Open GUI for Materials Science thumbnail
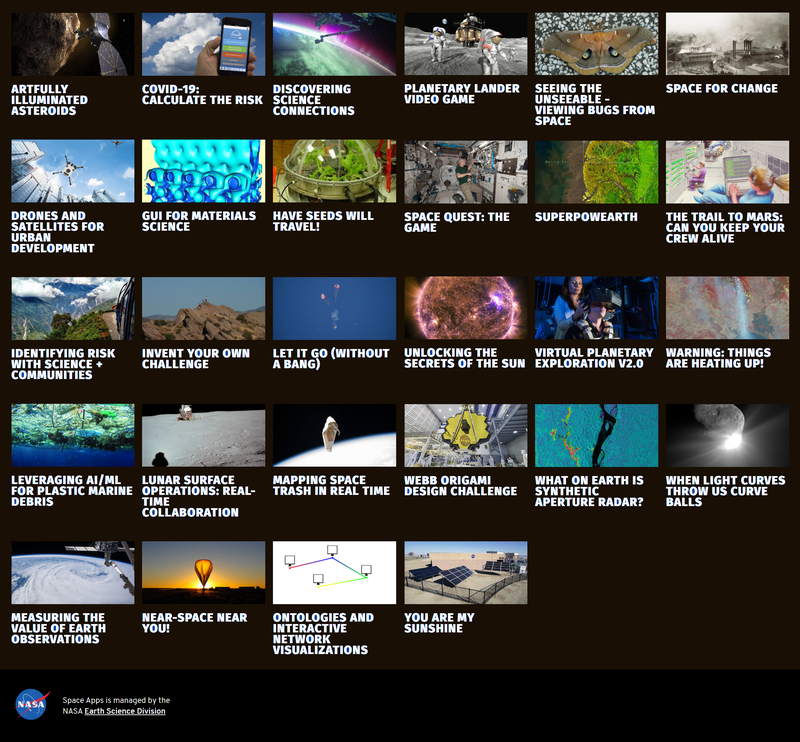Viewport: 800px width, 742px height. [x=203, y=171]
